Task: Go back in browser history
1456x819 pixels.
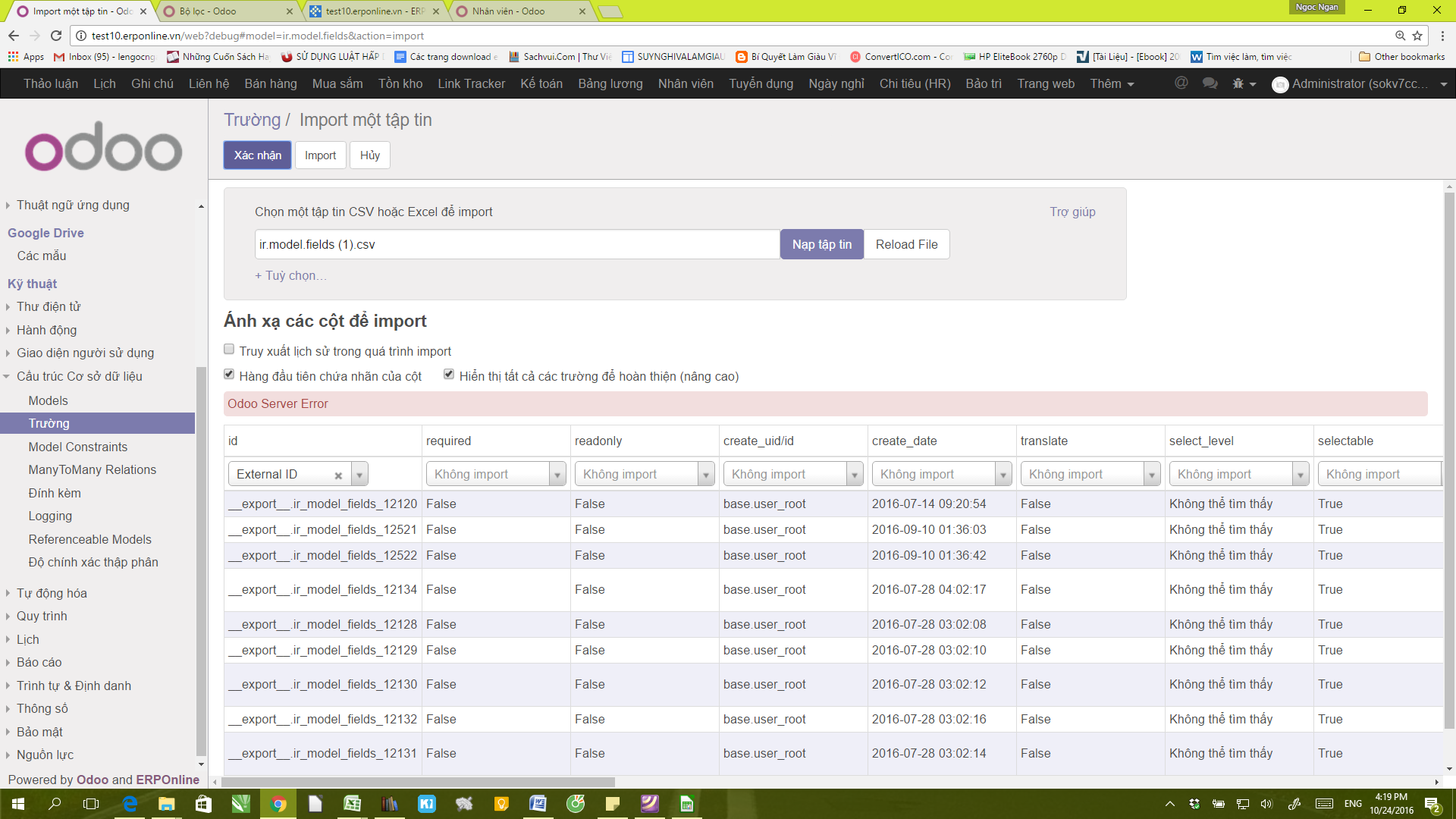Action: [x=14, y=36]
